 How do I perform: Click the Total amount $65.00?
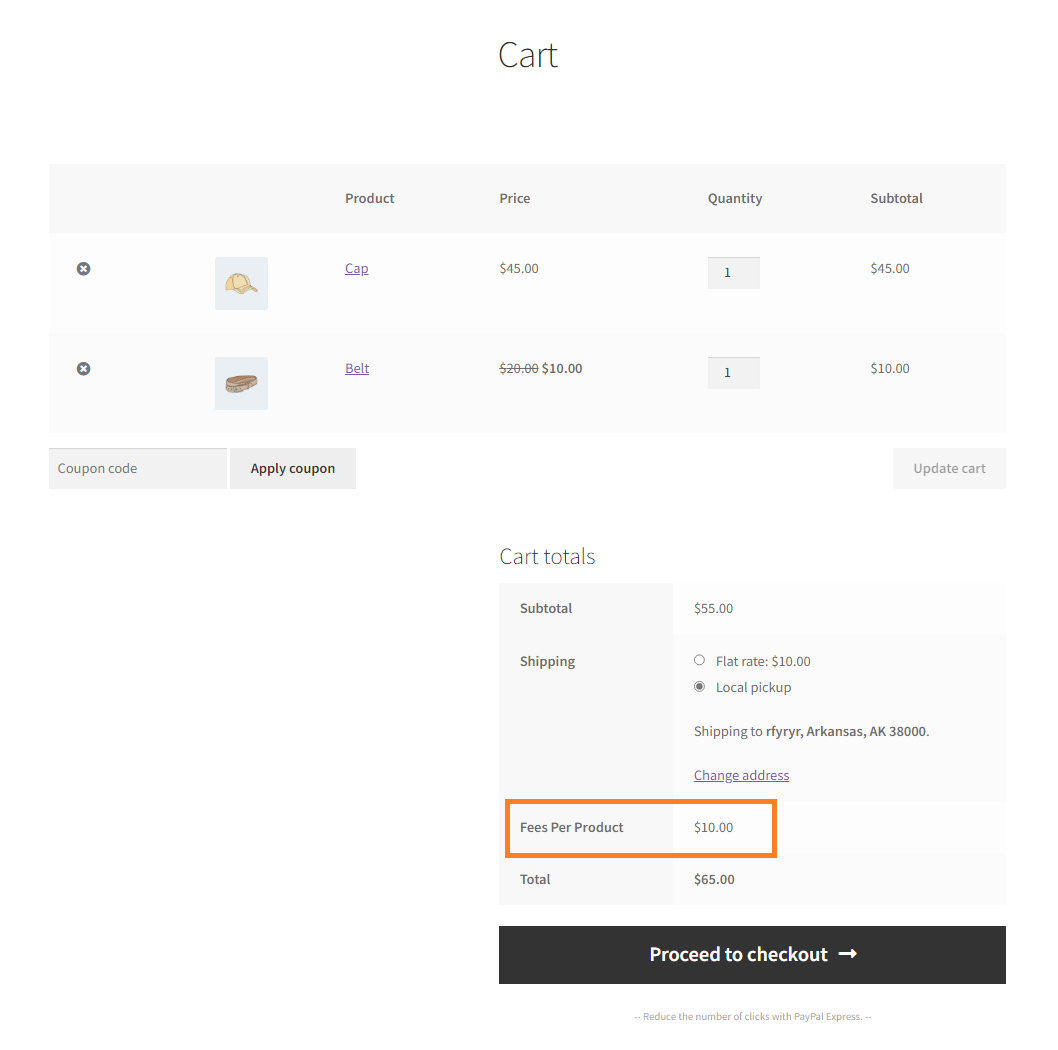pyautogui.click(x=714, y=879)
